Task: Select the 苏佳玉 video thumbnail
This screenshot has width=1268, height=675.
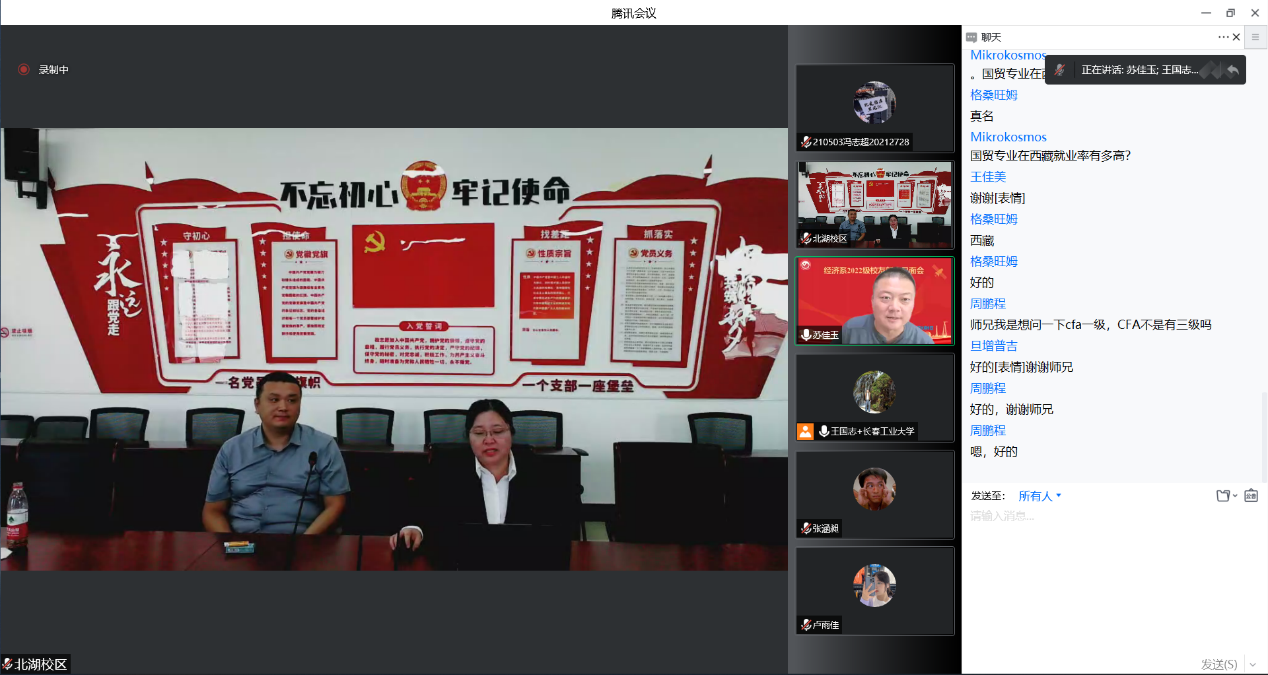Action: tap(875, 300)
